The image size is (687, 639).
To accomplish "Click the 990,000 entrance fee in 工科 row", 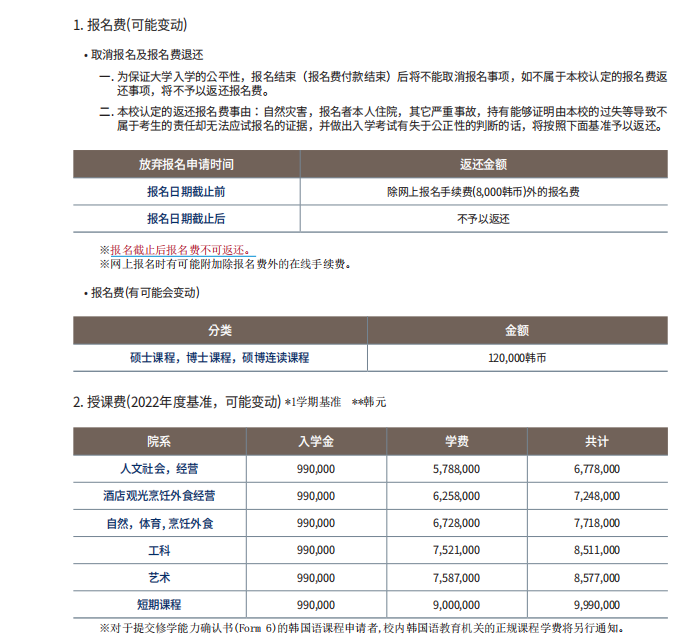I will pos(316,550).
